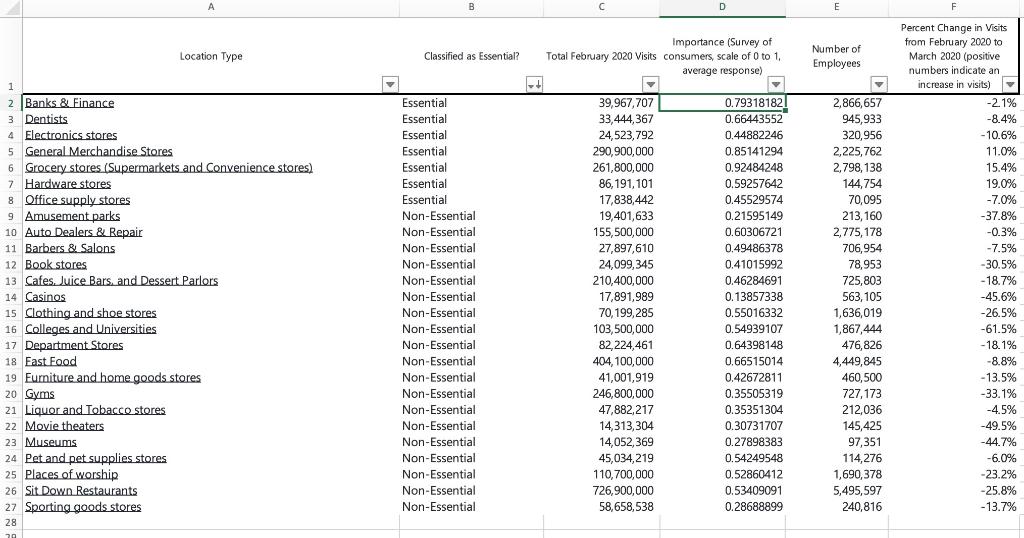Open the Movie theaters hyperlink
The height and width of the screenshot is (538, 1024).
64,426
